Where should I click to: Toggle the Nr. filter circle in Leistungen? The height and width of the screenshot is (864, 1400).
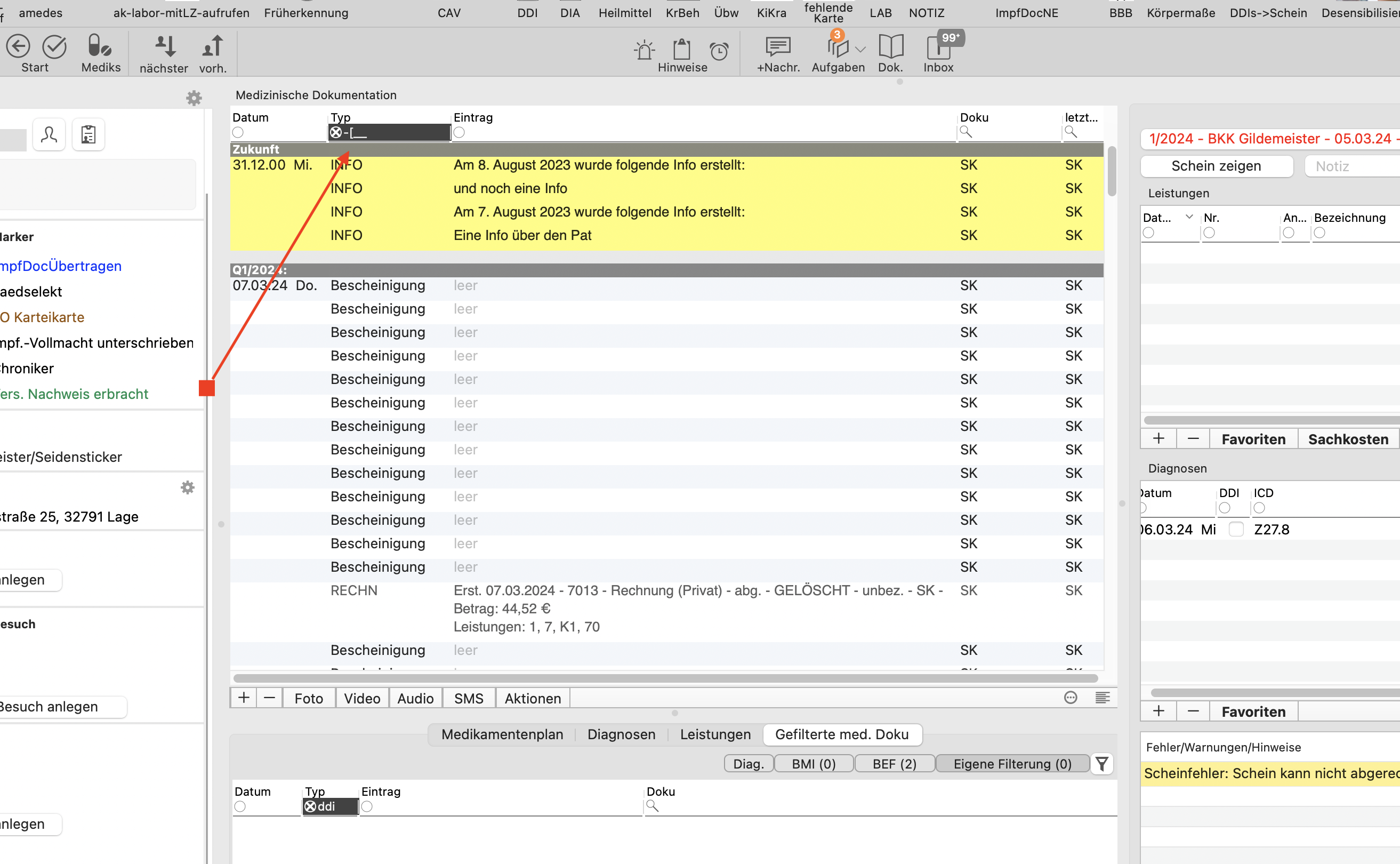(1209, 233)
